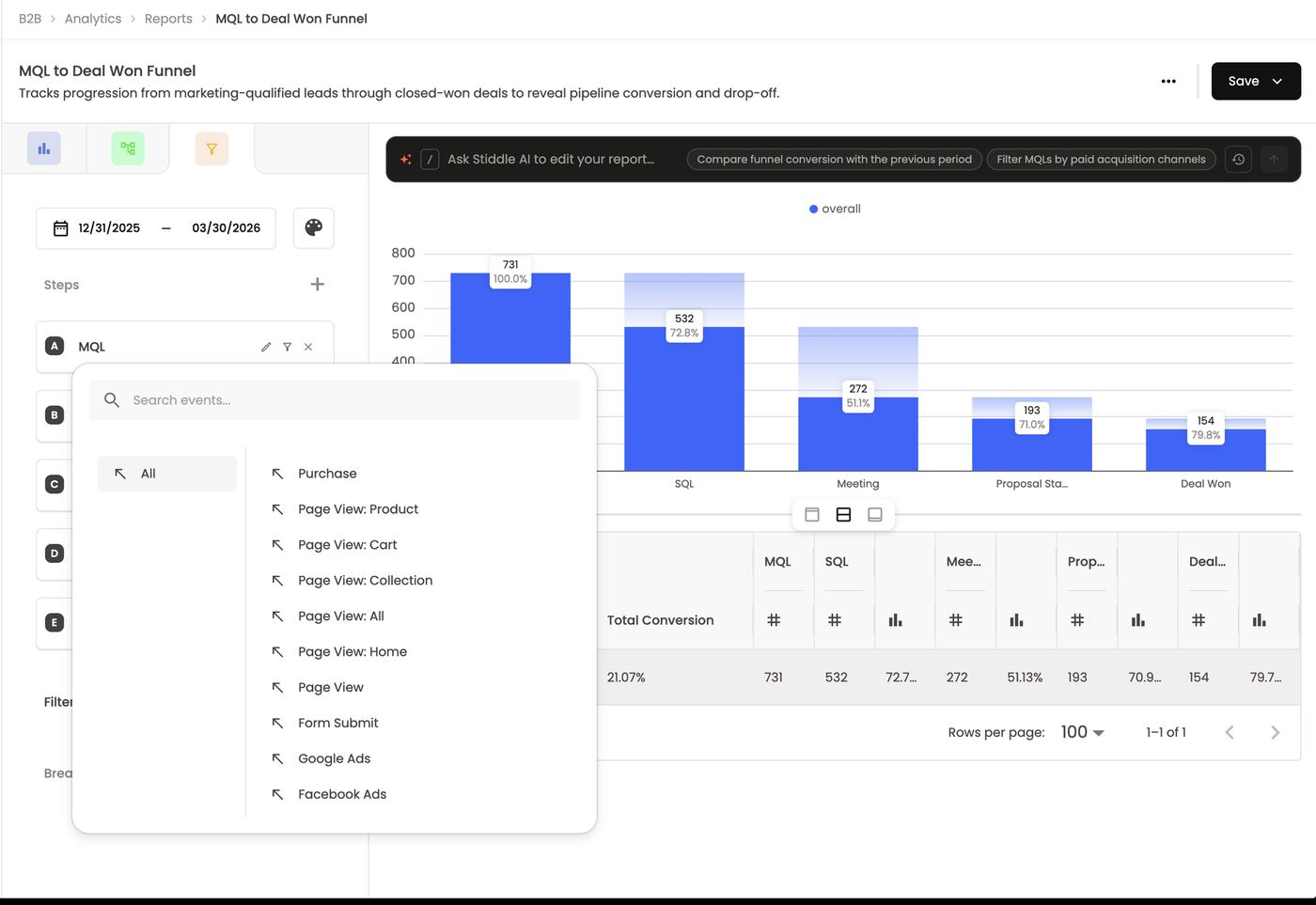
Task: Click the Stiddle AI sparkle icon
Action: click(406, 160)
